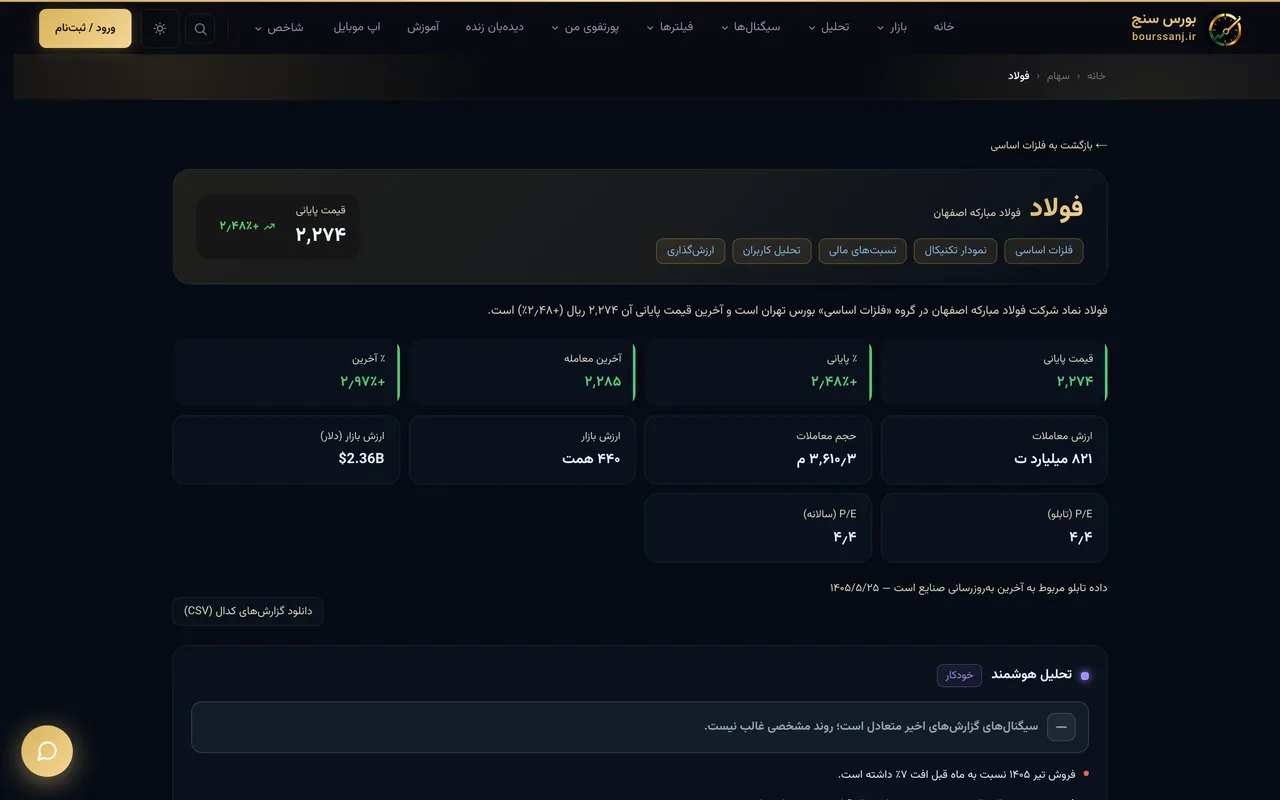Click the قیمت پایانی stat card
Screen dimensions: 1280x800
993,372
